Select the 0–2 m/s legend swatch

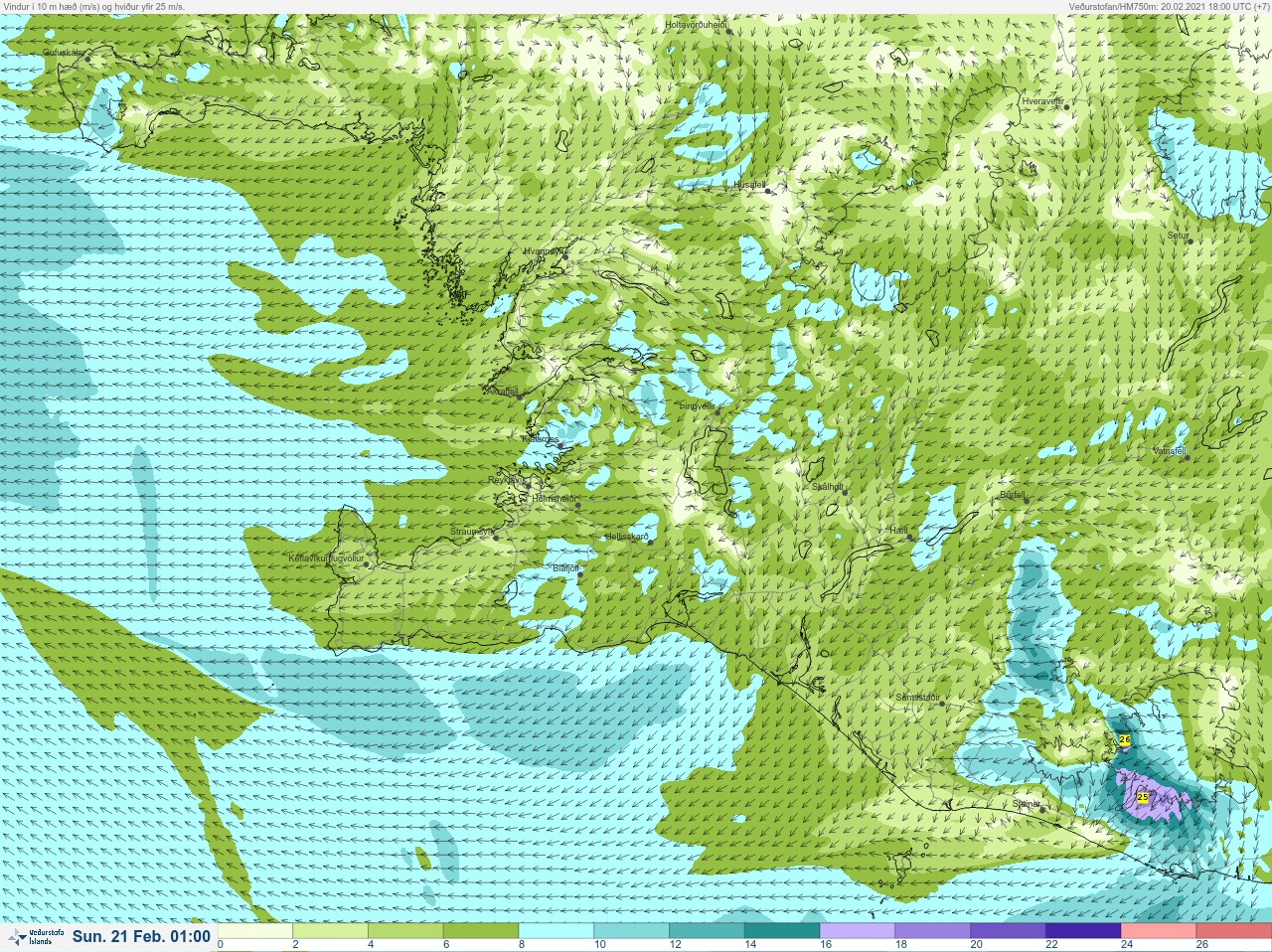coord(255,931)
